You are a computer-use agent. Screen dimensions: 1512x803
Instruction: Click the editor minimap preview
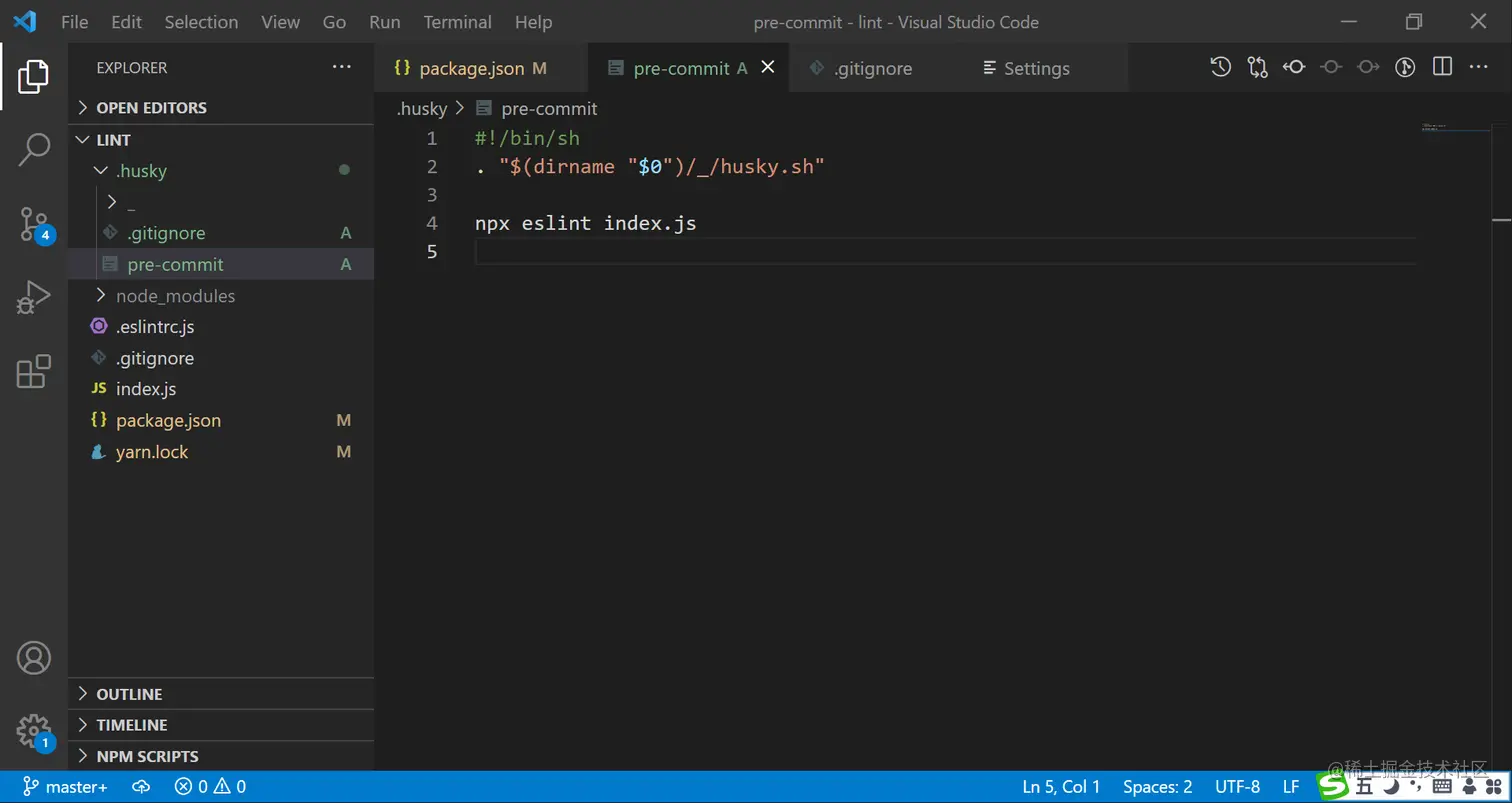tap(1454, 127)
